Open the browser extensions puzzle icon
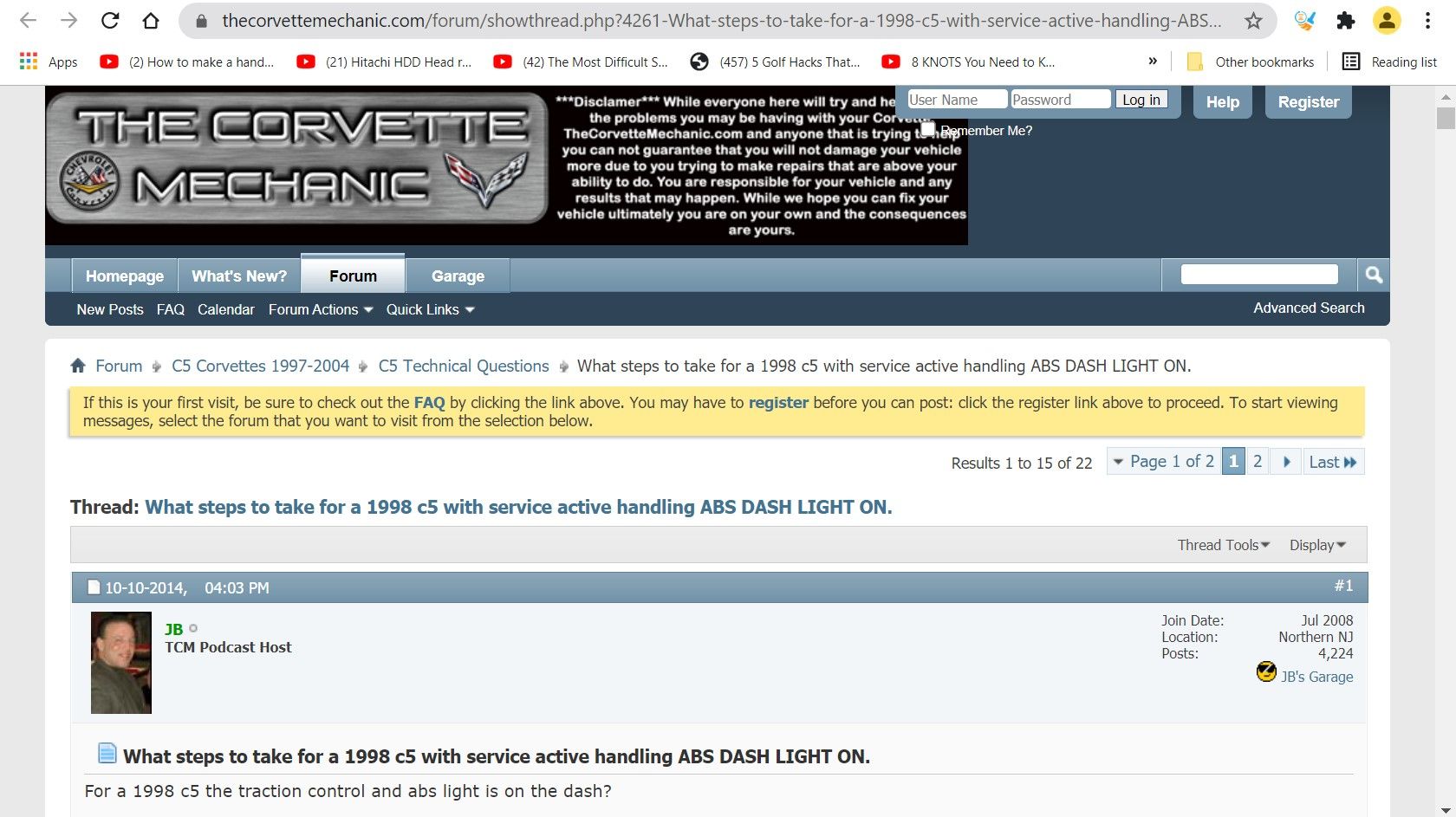 point(1346,20)
